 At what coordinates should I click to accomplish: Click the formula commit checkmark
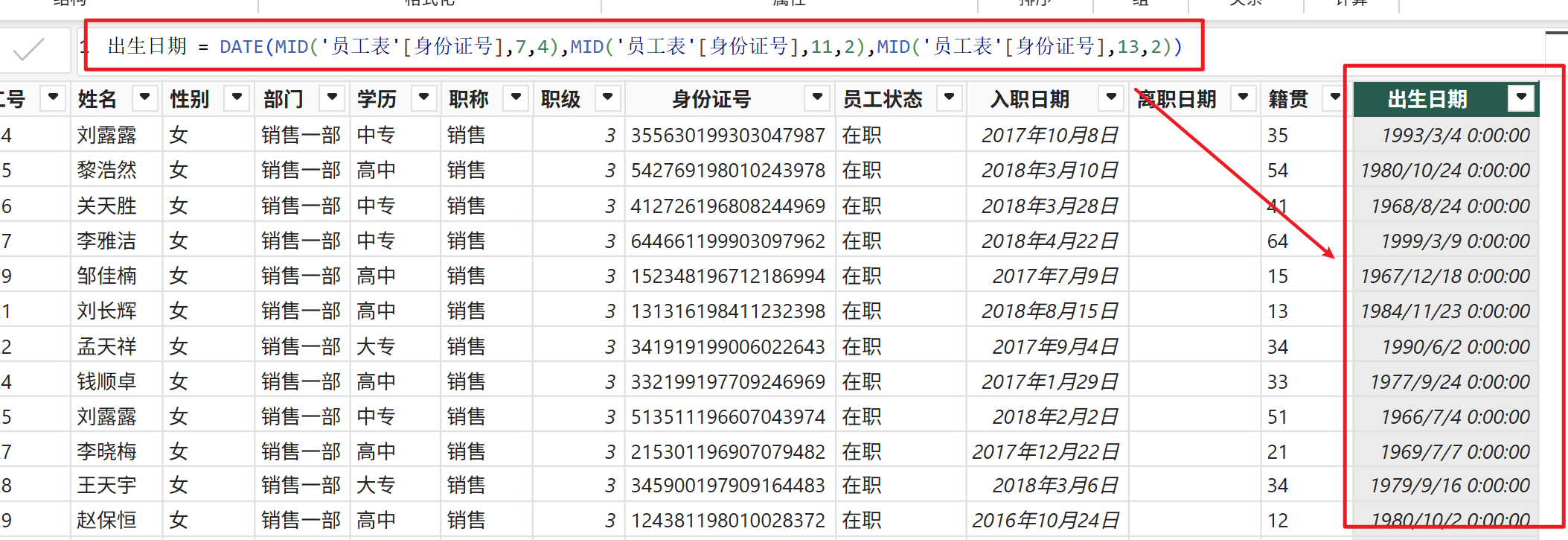pos(30,49)
